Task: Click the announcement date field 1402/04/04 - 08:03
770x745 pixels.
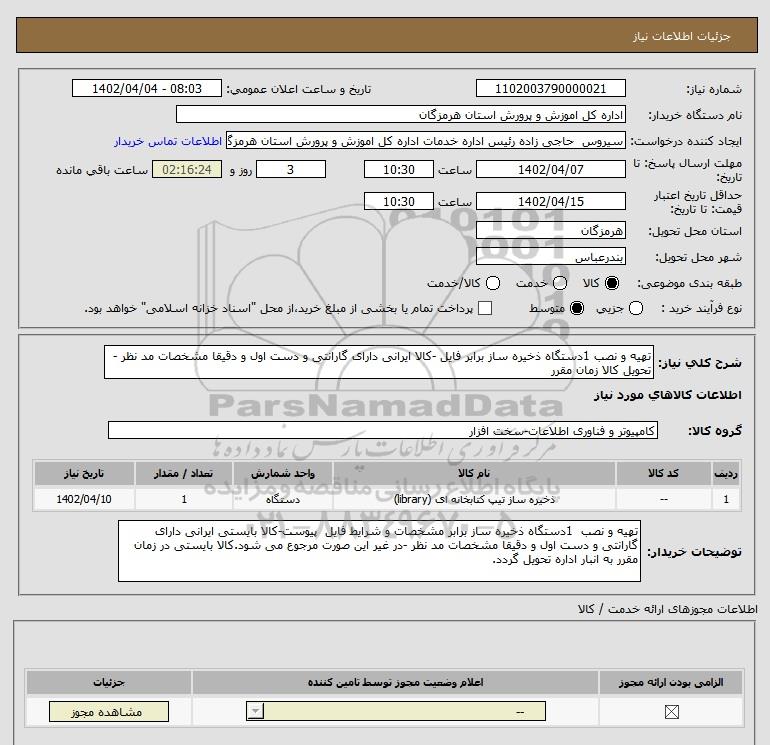Action: tap(147, 88)
